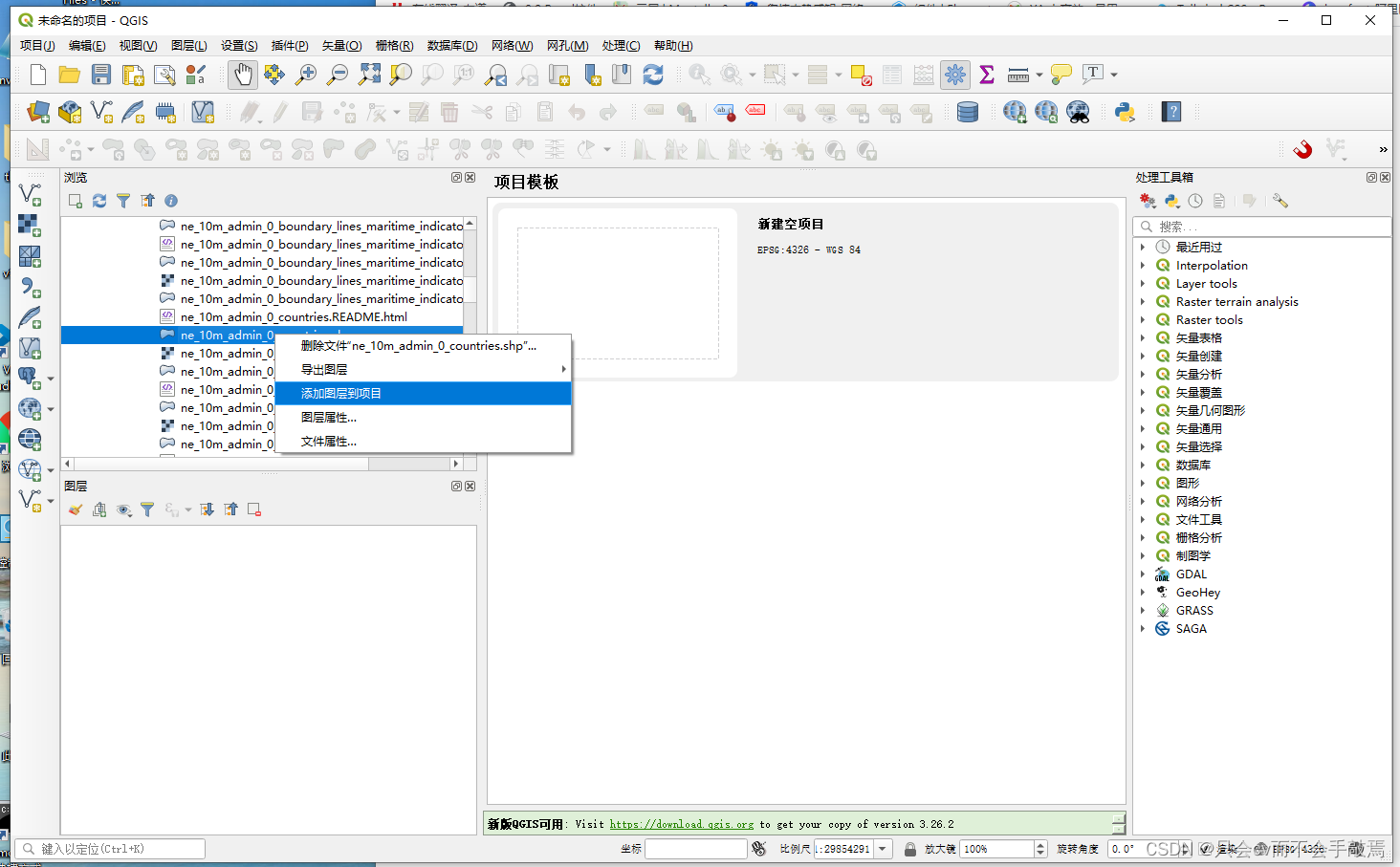Viewport: 1400px width, 867px height.
Task: Open the dropdown arrow beside the measure ruler tool
Action: [1039, 75]
